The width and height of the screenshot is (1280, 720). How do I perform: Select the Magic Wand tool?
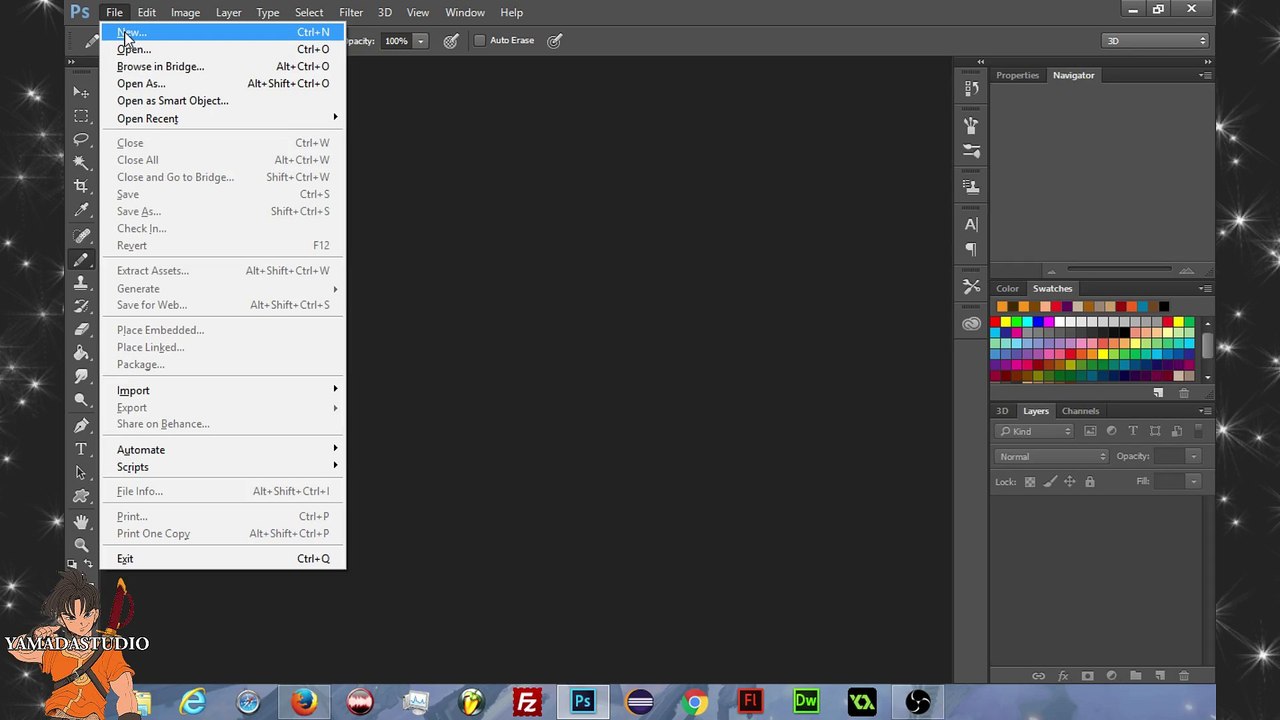[81, 163]
